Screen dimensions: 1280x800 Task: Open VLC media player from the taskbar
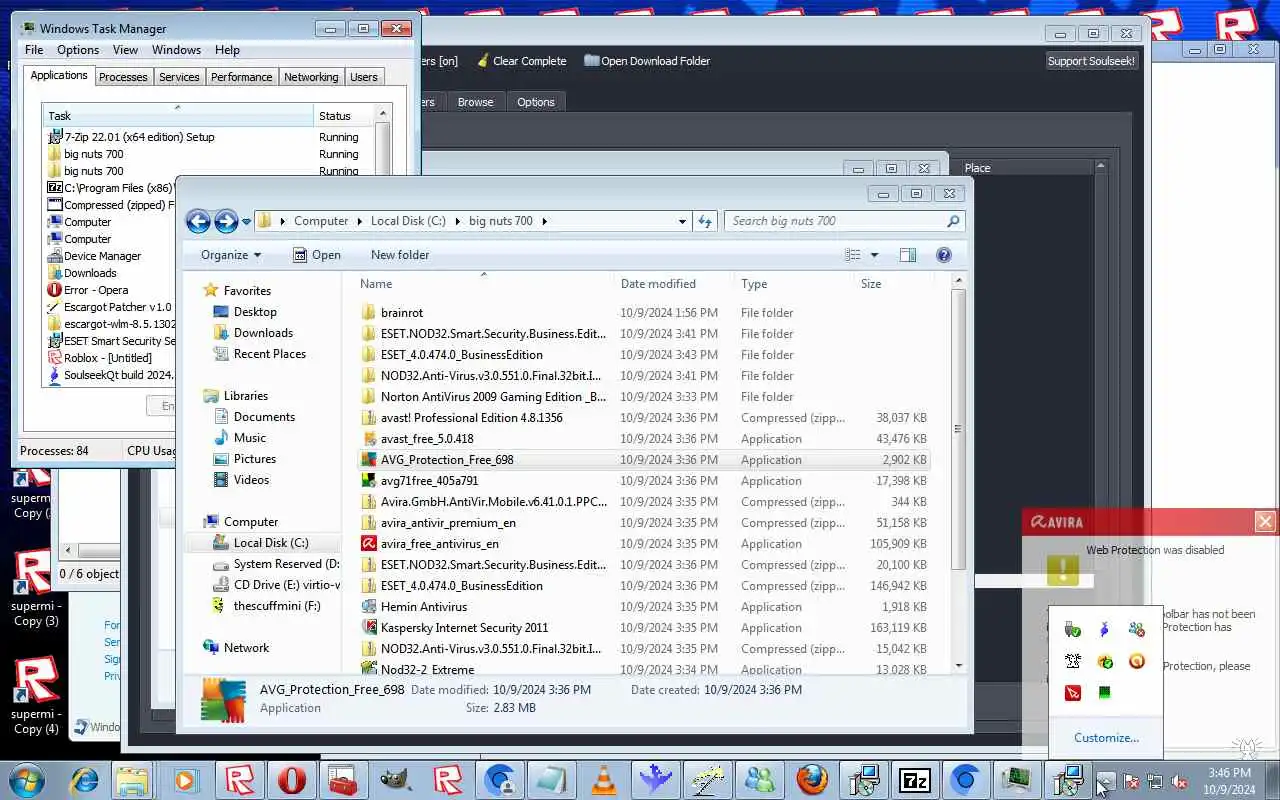pos(603,780)
